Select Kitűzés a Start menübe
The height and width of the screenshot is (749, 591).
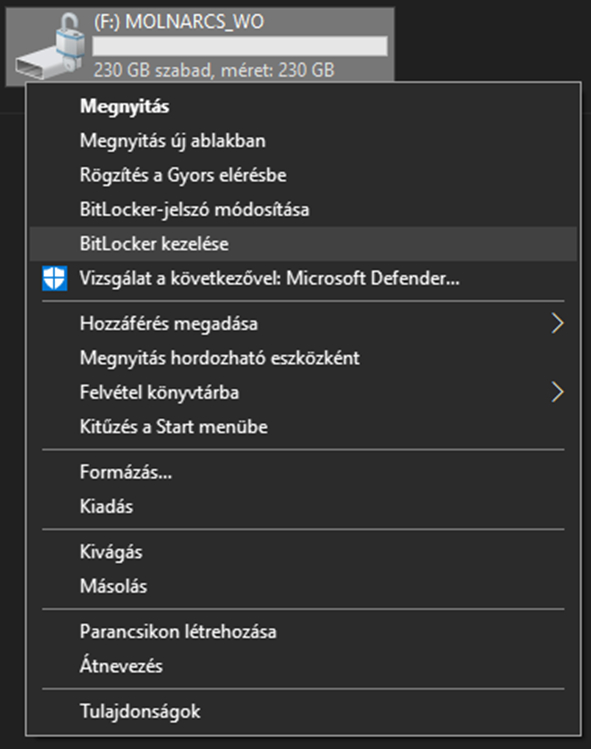(303, 427)
